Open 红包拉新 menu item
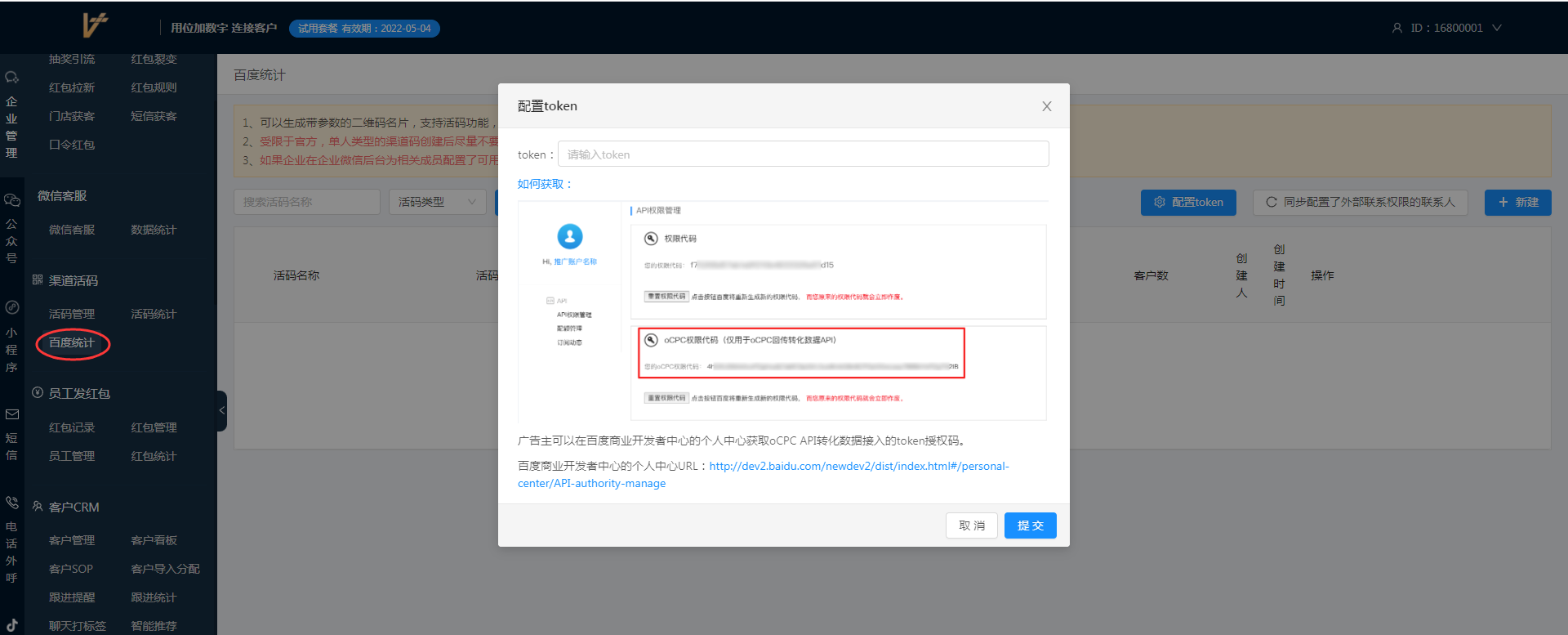 pos(72,87)
